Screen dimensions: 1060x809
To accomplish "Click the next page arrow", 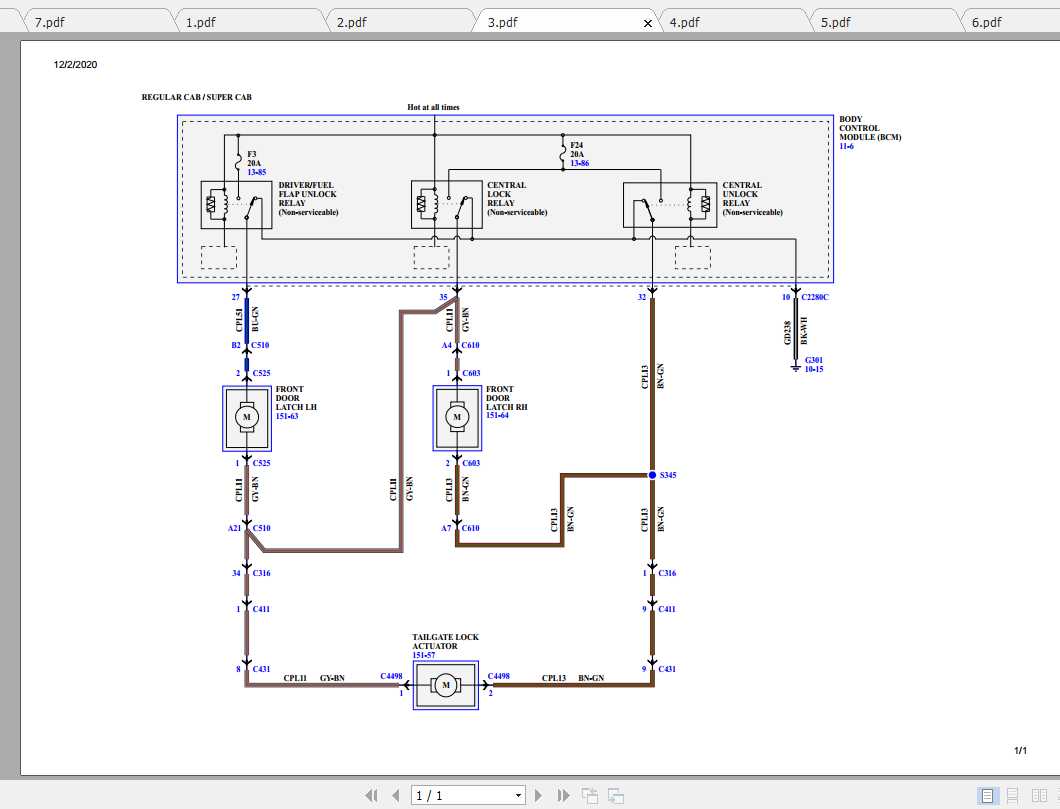I will tap(539, 795).
